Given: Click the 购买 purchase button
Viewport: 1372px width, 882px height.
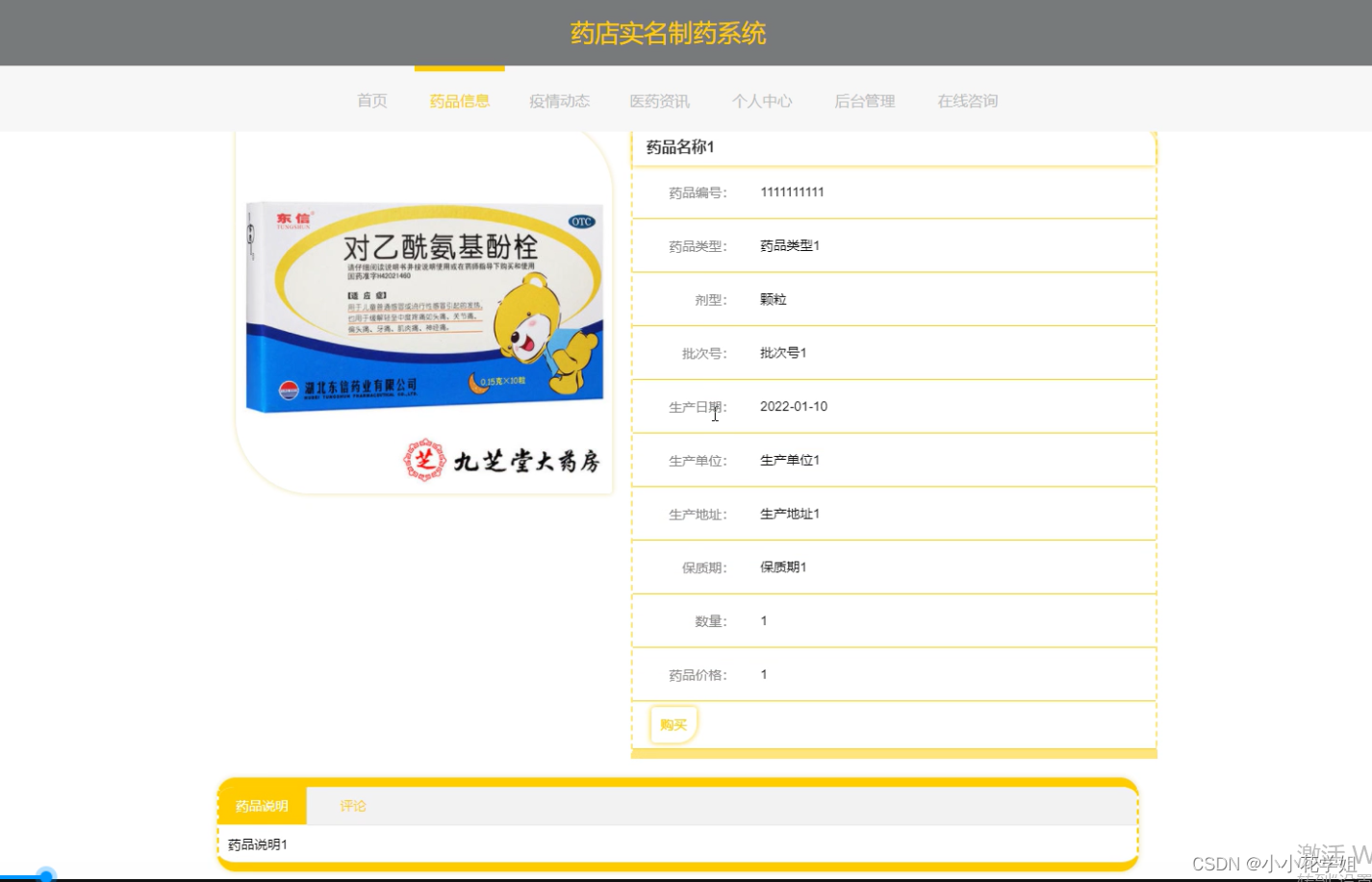Looking at the screenshot, I should [x=673, y=724].
